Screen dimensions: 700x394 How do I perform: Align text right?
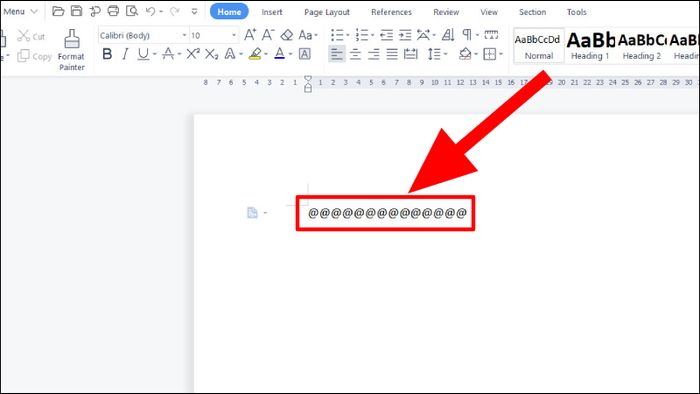point(374,54)
